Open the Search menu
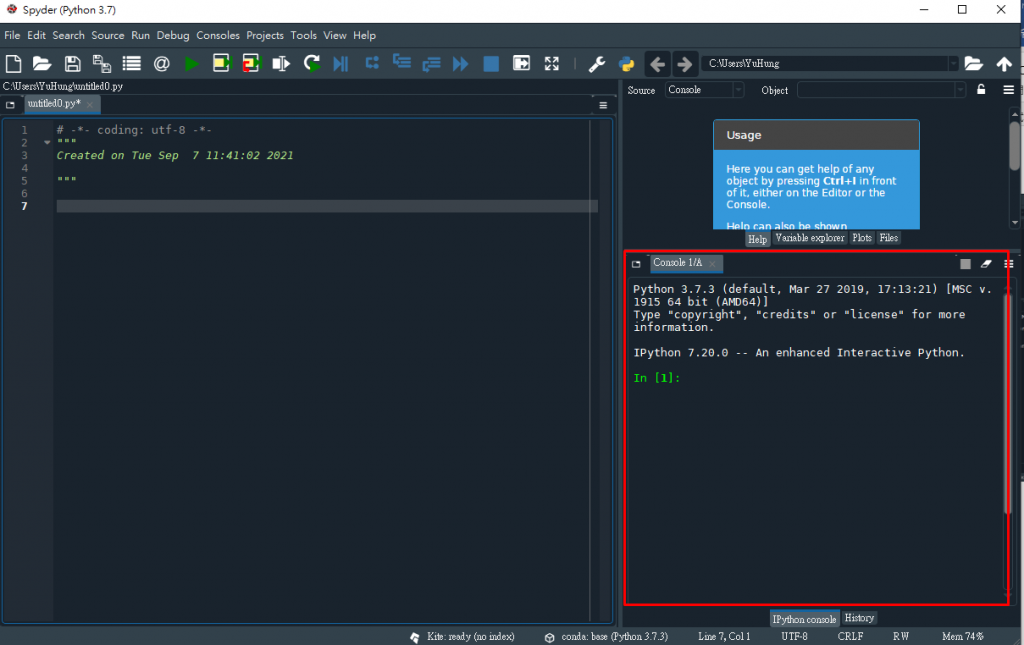Image resolution: width=1024 pixels, height=645 pixels. coord(69,35)
